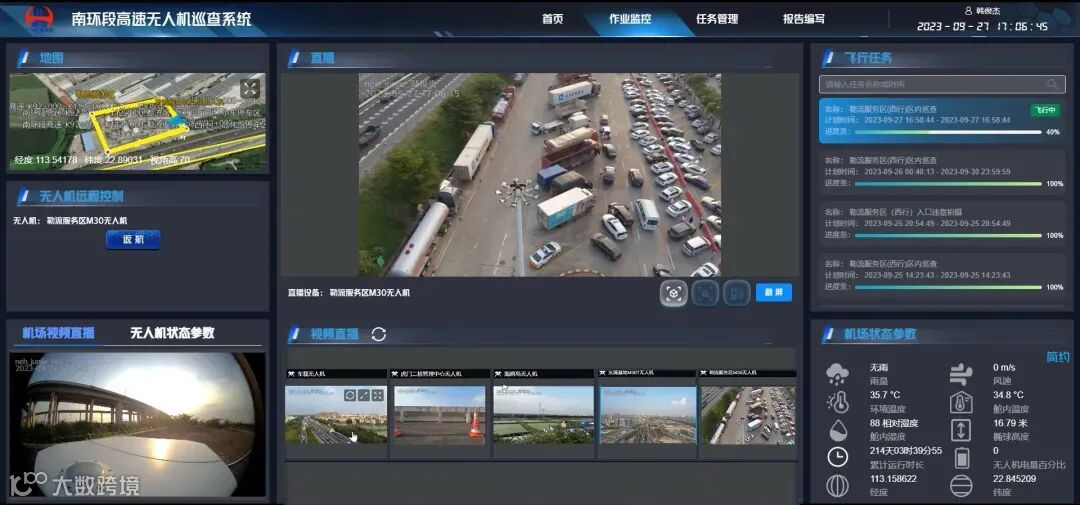
Task: Click the dimmed icon left of 截屏
Action: pos(738,293)
